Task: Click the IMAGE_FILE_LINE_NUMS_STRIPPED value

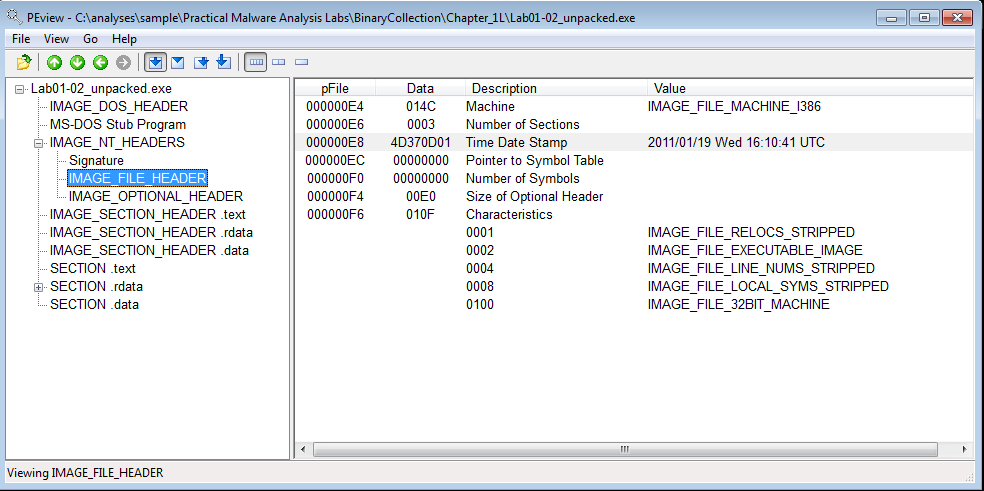Action: point(761,268)
